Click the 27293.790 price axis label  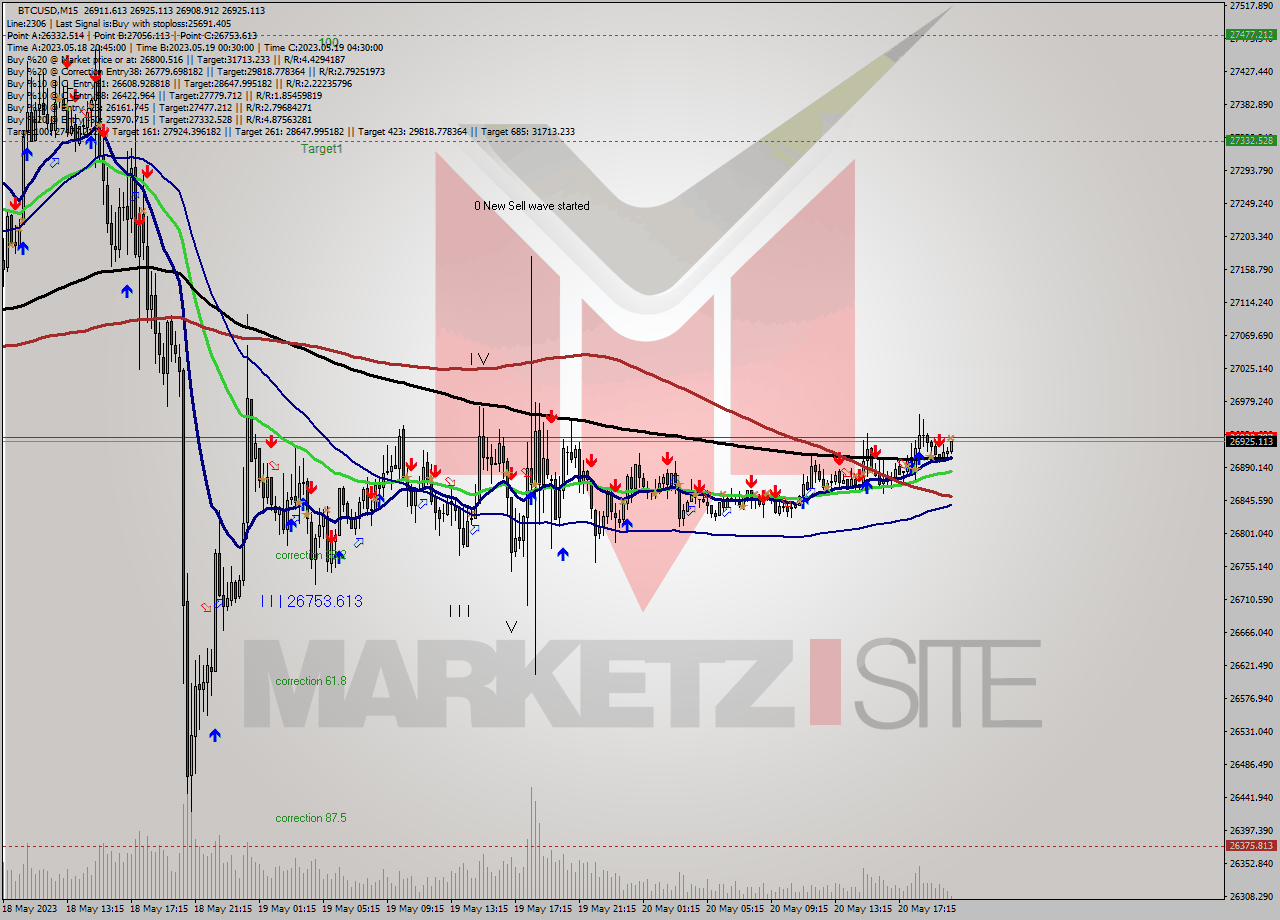click(x=1251, y=171)
